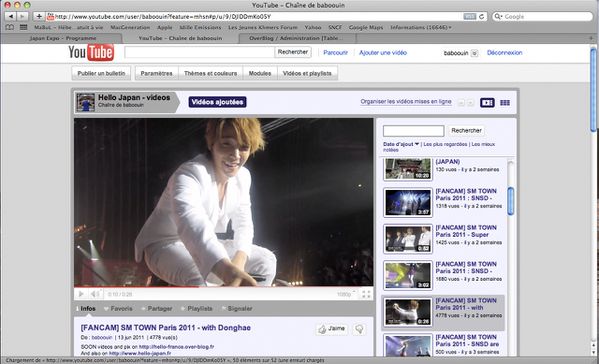The width and height of the screenshot is (599, 364).
Task: Open thumbnail of the 0:52 Super video
Action: pos(408,239)
